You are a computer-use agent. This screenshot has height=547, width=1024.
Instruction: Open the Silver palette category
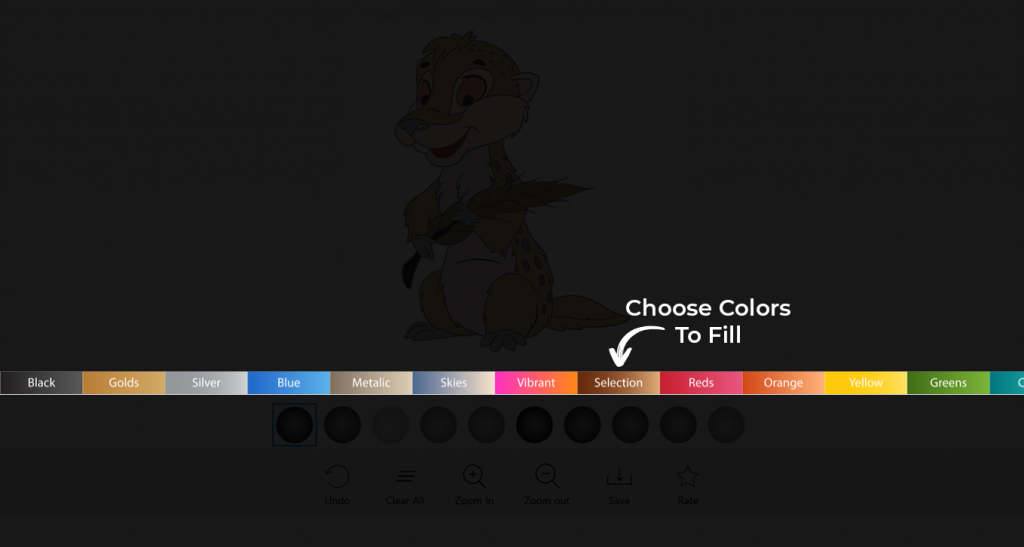coord(206,383)
